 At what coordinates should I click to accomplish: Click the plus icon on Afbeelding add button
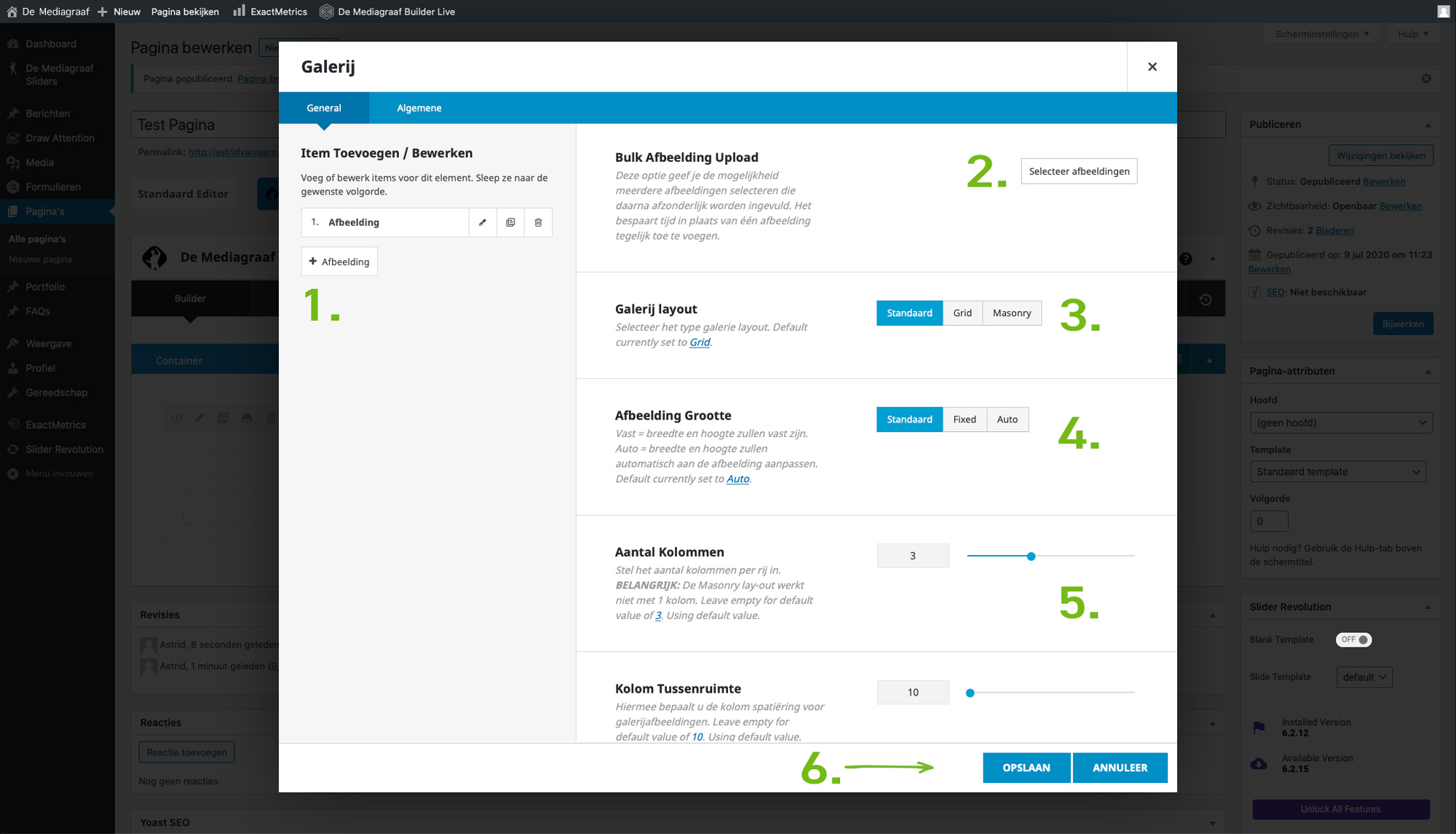(313, 261)
